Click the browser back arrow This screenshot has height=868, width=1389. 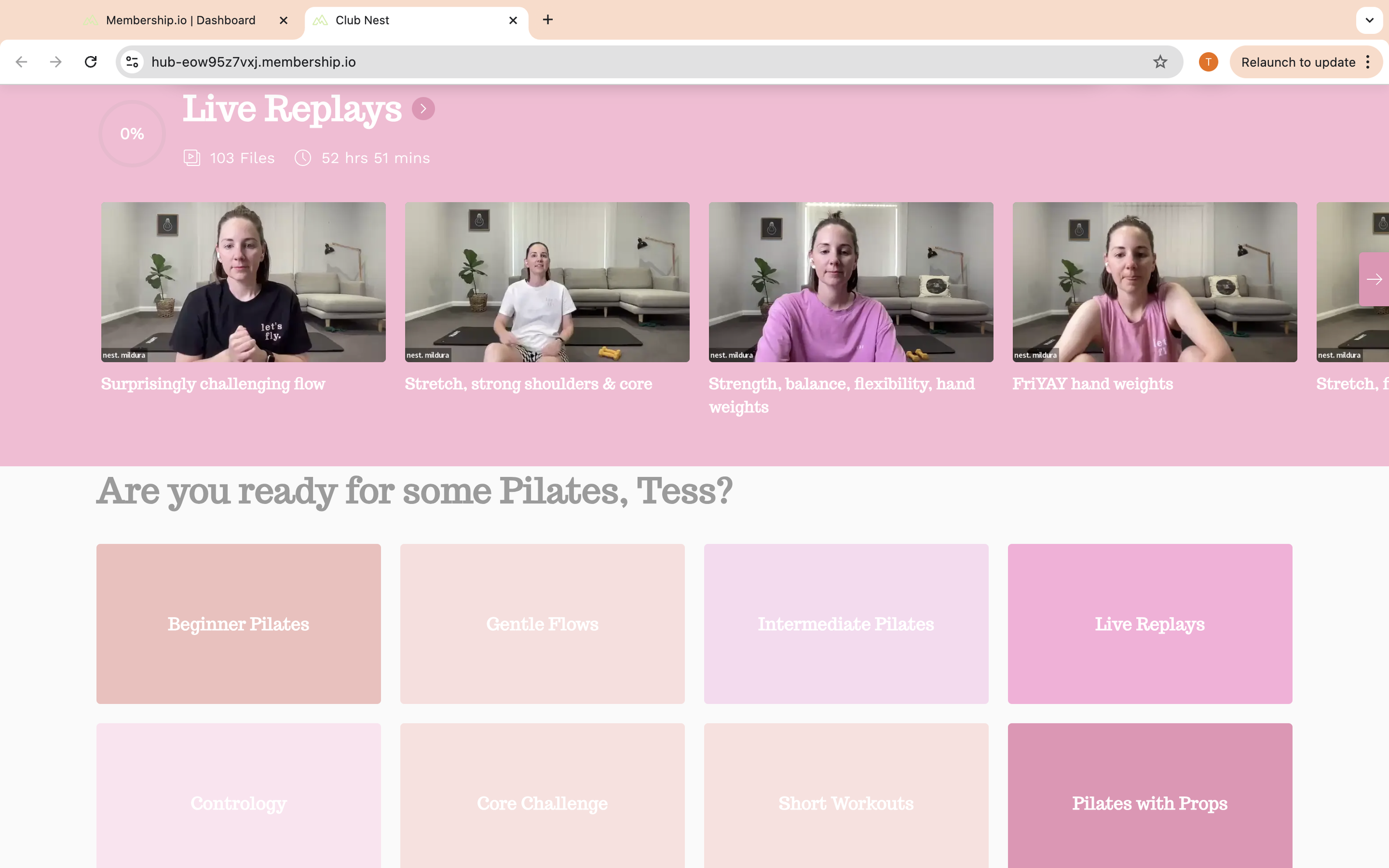[21, 62]
